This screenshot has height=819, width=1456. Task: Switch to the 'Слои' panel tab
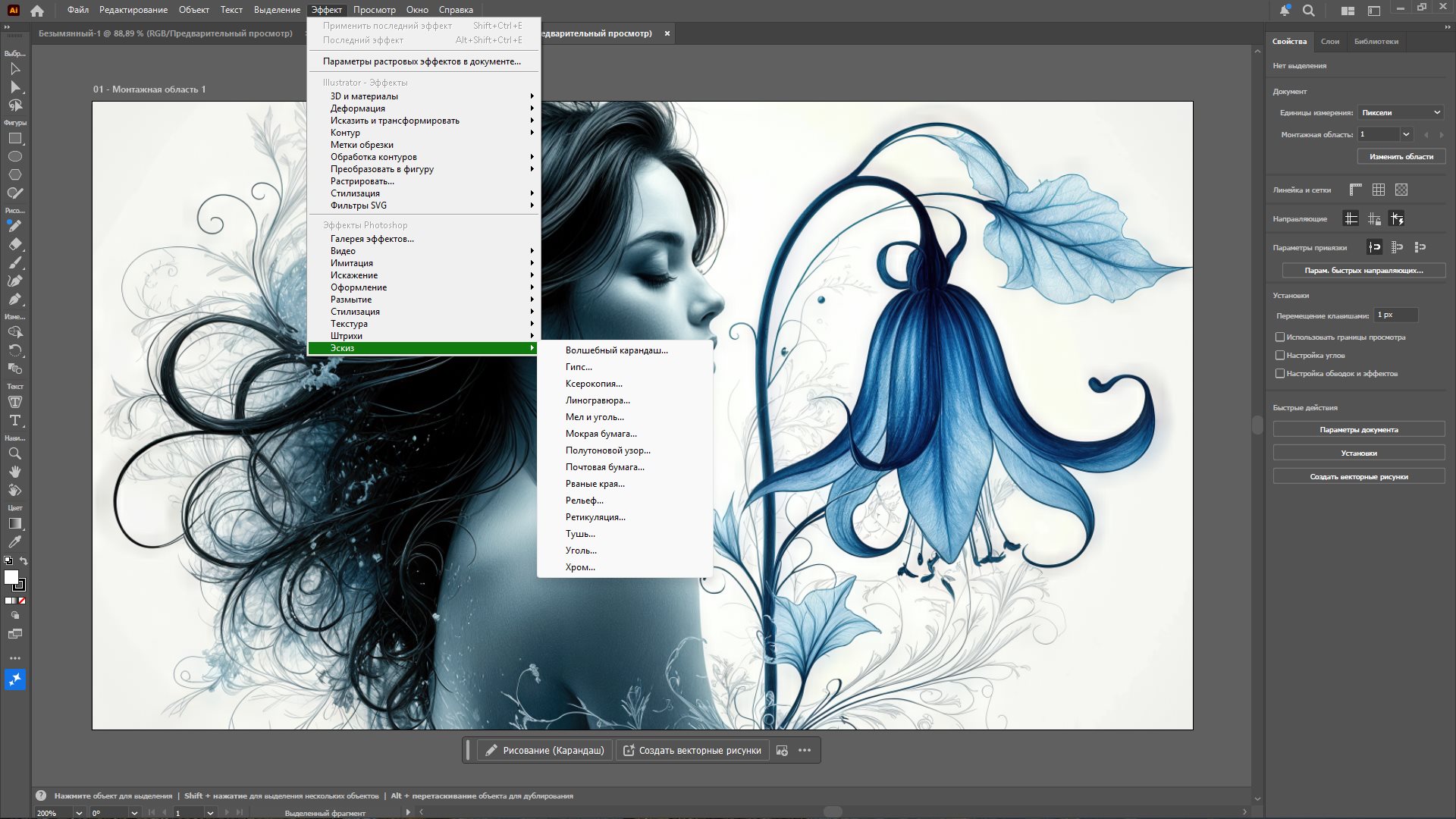tap(1329, 42)
